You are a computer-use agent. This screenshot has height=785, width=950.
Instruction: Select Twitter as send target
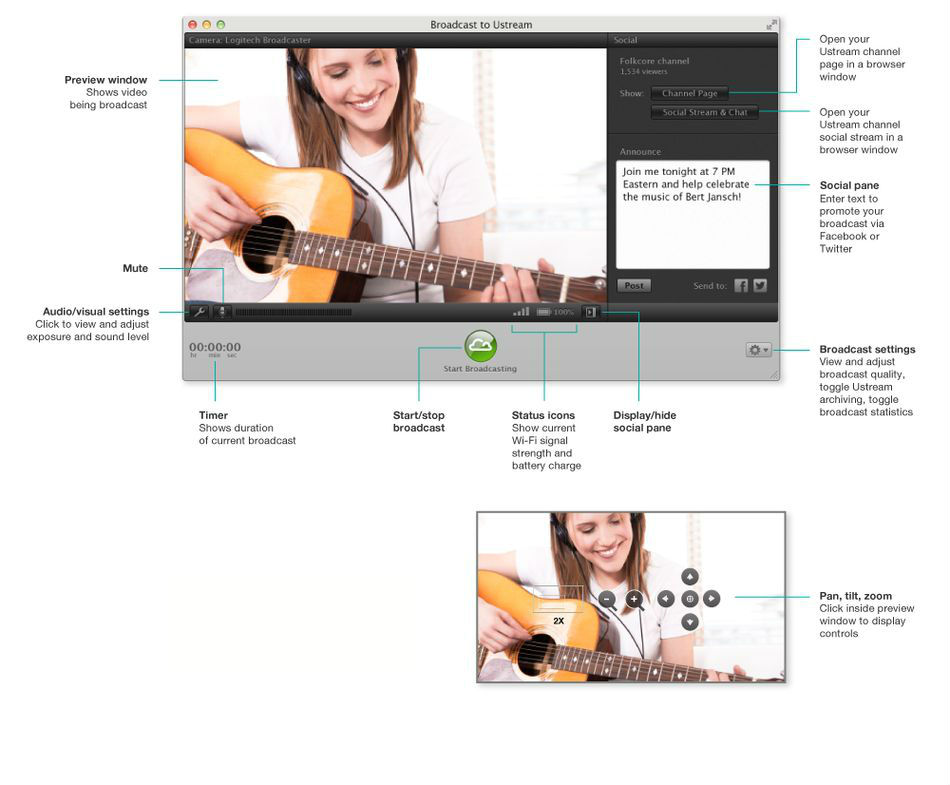760,285
